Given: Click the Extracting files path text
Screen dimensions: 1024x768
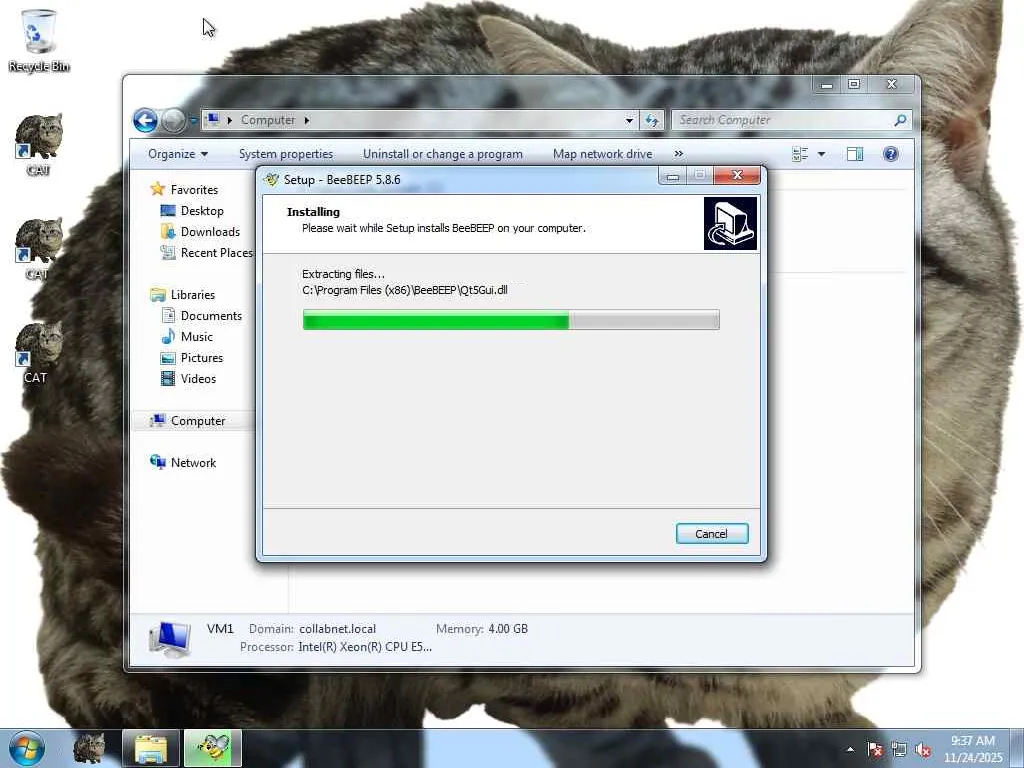Looking at the screenshot, I should tap(405, 290).
